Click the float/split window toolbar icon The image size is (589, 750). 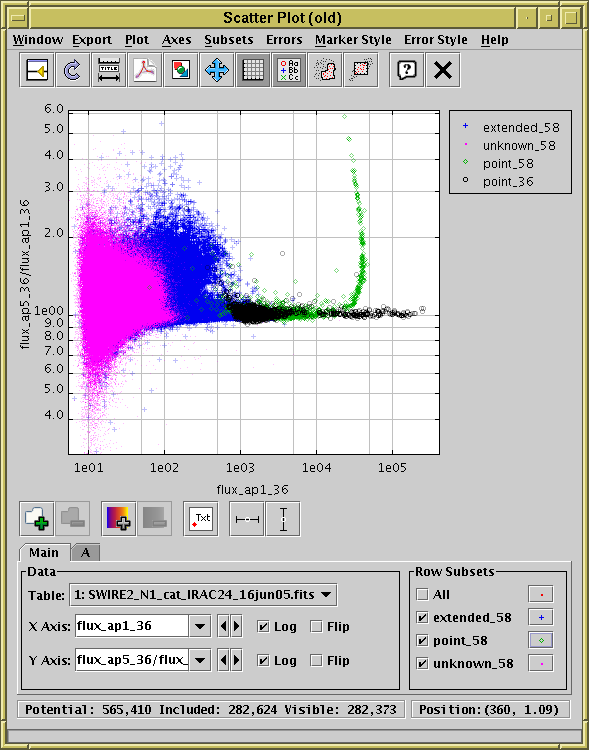[37, 71]
